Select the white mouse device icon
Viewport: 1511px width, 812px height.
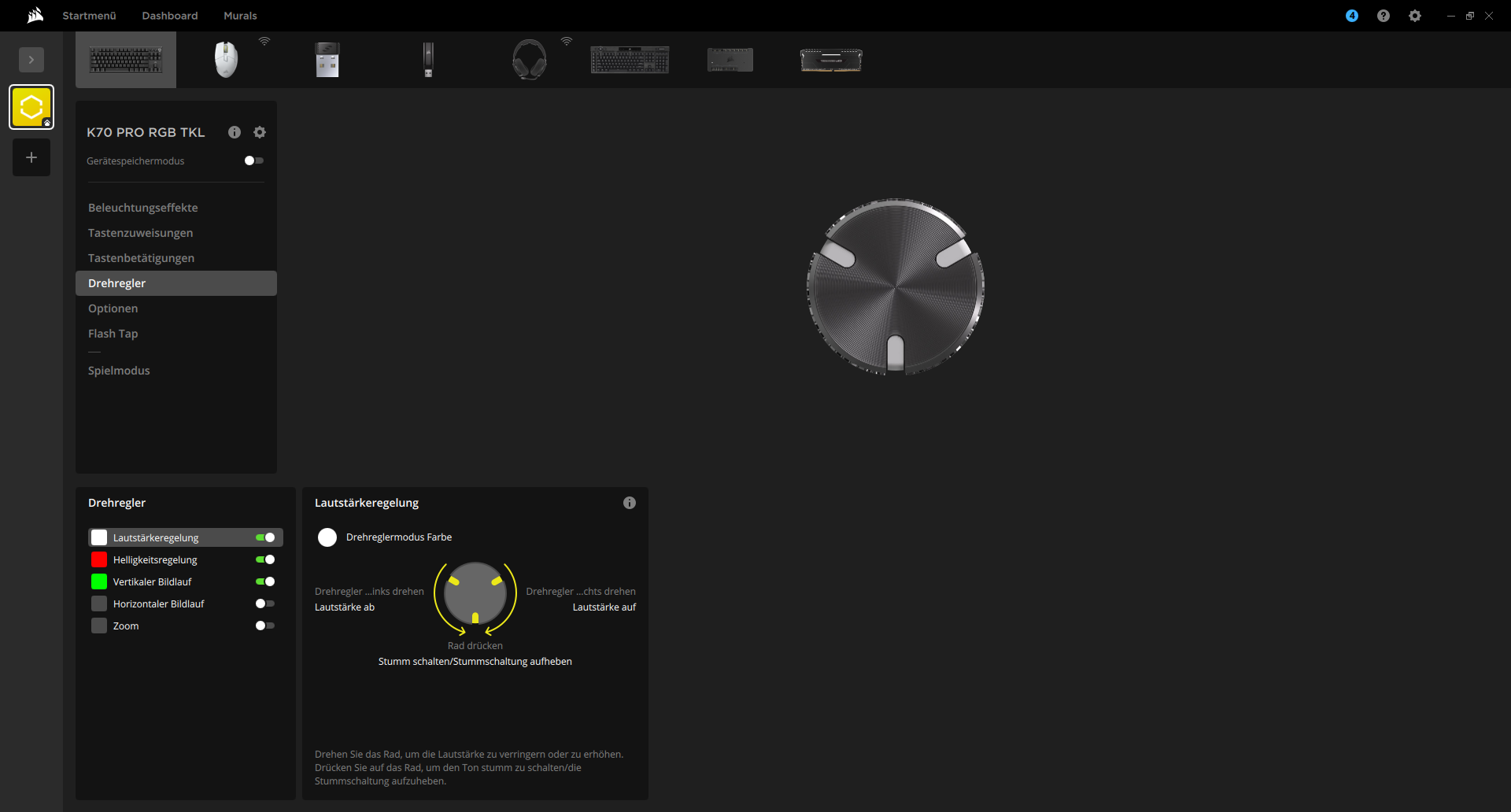point(226,60)
